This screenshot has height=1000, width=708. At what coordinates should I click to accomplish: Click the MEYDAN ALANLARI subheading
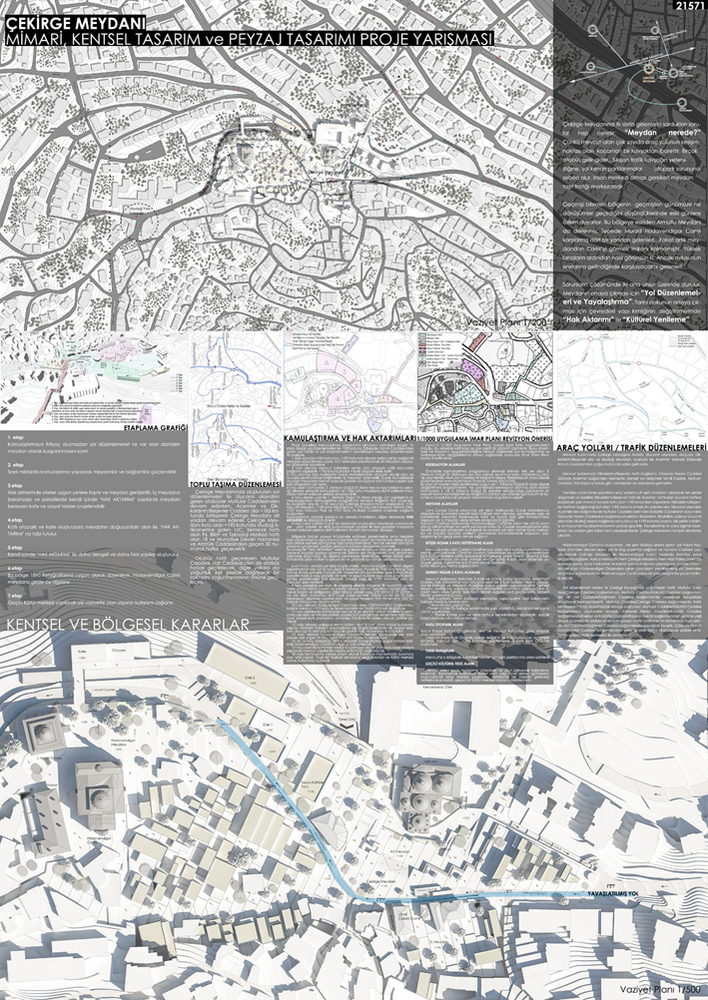click(442, 503)
